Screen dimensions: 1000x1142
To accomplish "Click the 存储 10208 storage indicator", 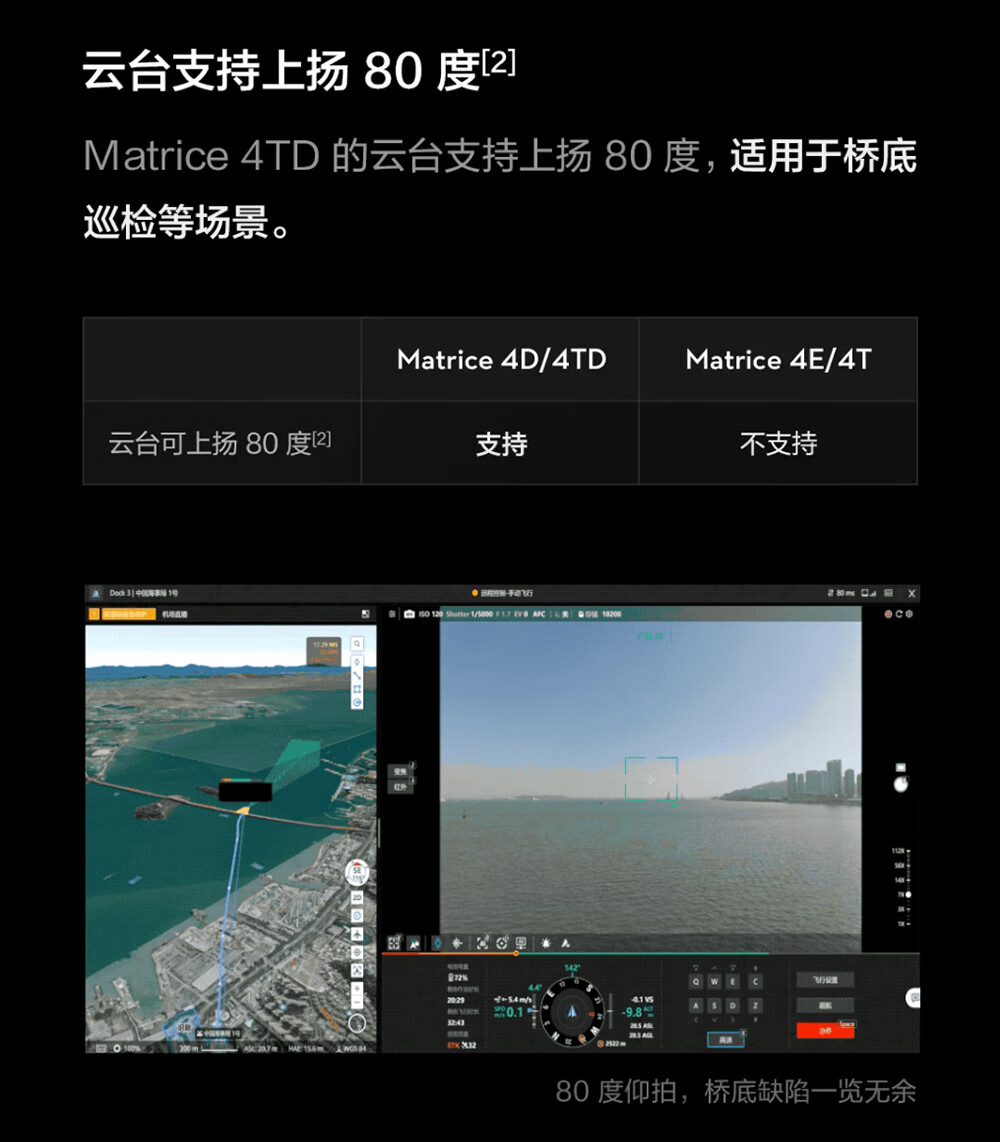I will (600, 614).
